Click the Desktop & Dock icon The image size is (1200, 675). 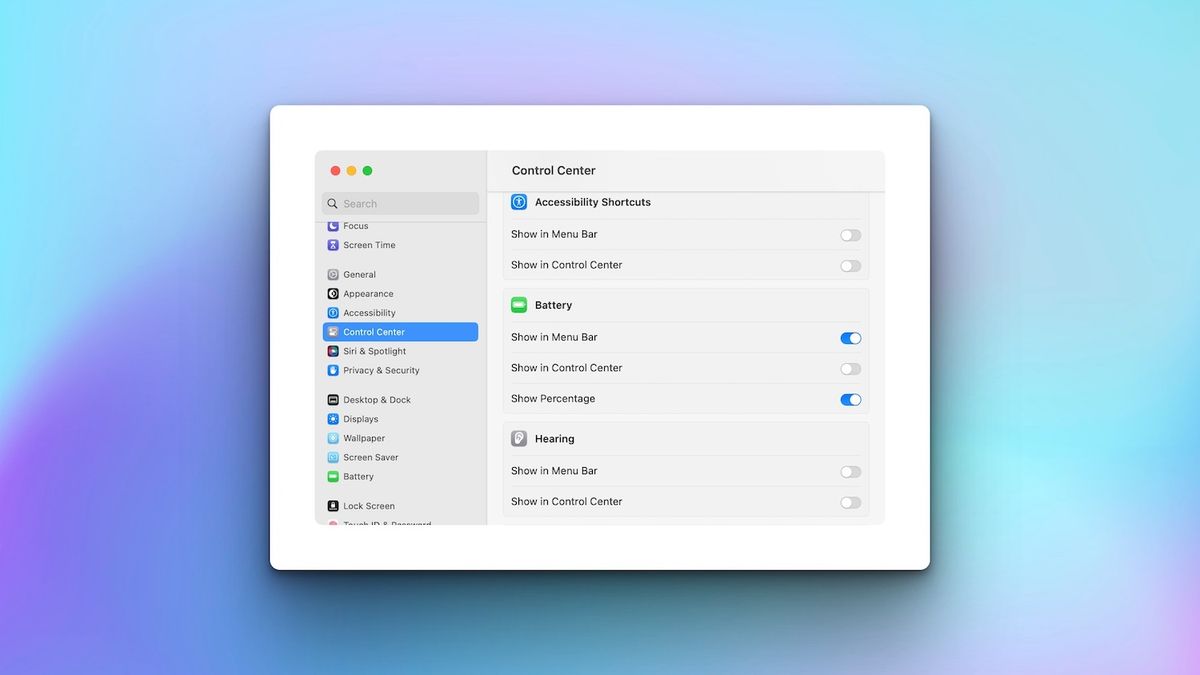coord(332,399)
